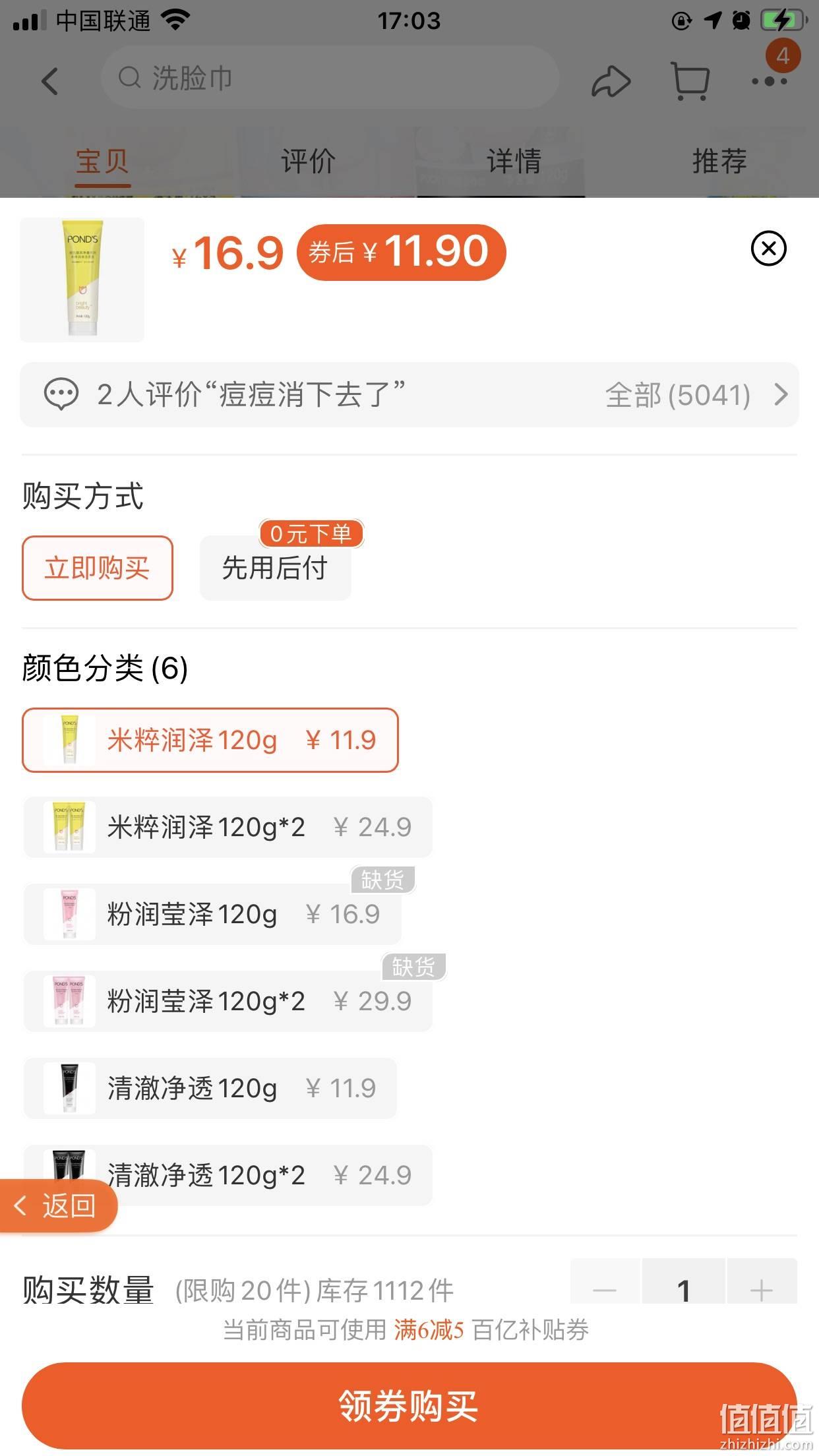Screen dimensions: 819x1456
Task: Tap the chat bubble review icon
Action: (61, 395)
